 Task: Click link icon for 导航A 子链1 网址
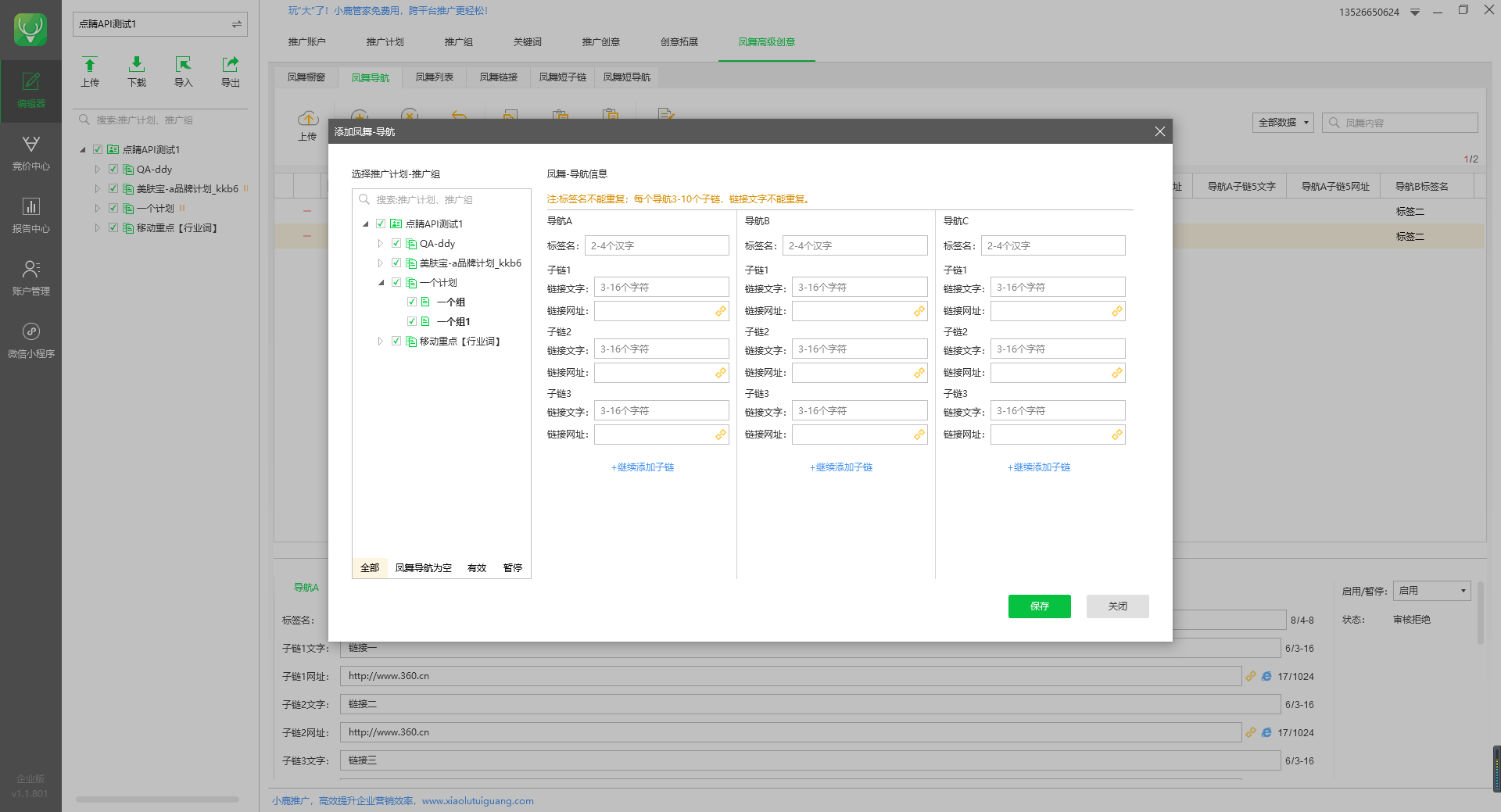(x=721, y=311)
